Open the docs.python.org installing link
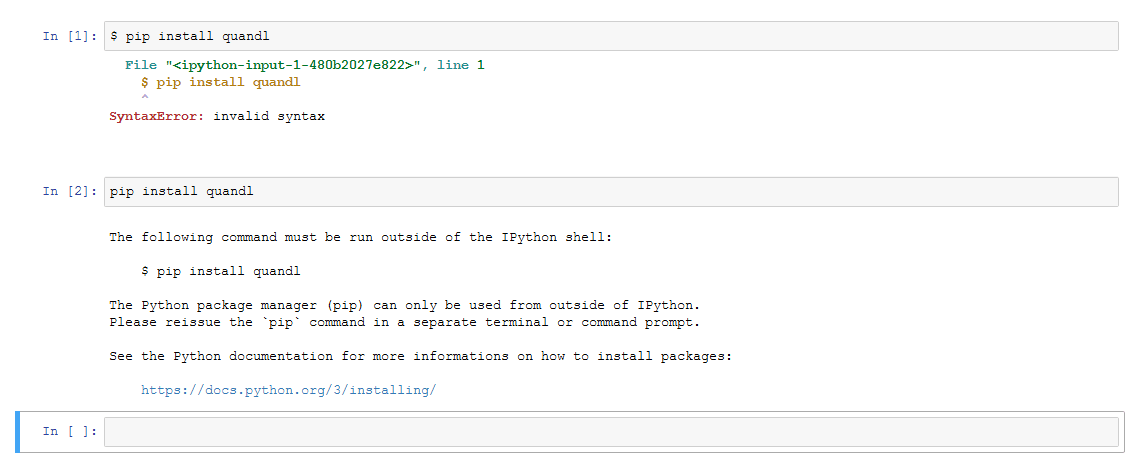 pos(288,390)
